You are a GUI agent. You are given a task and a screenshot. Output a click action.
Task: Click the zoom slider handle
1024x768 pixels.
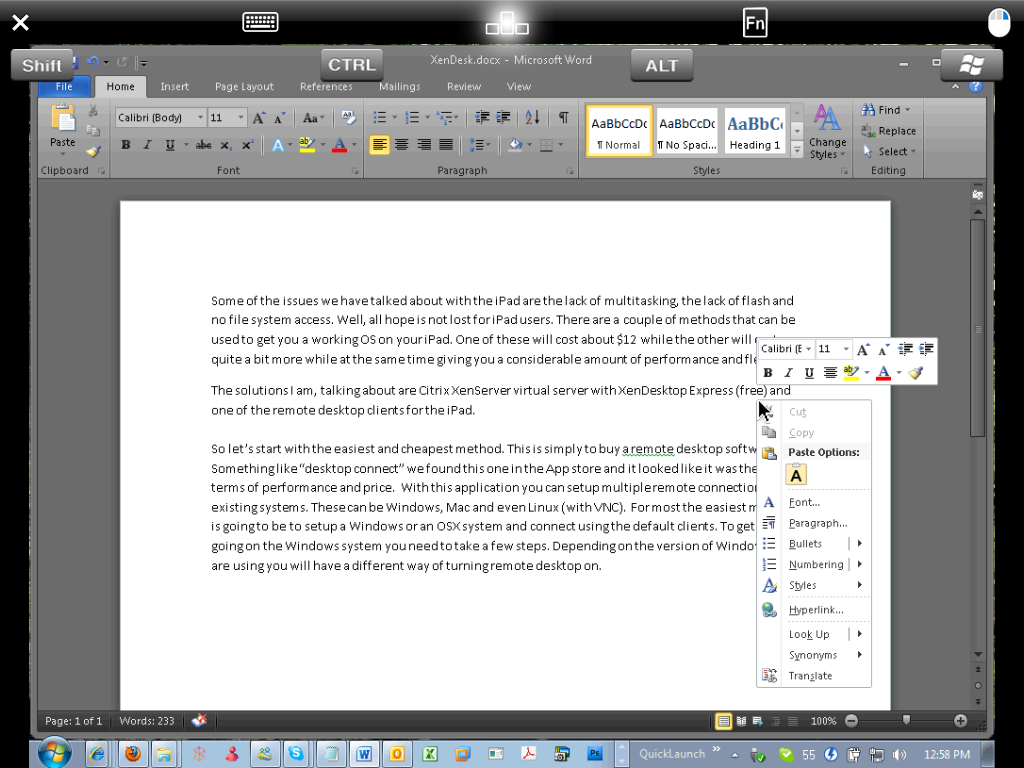pos(906,720)
